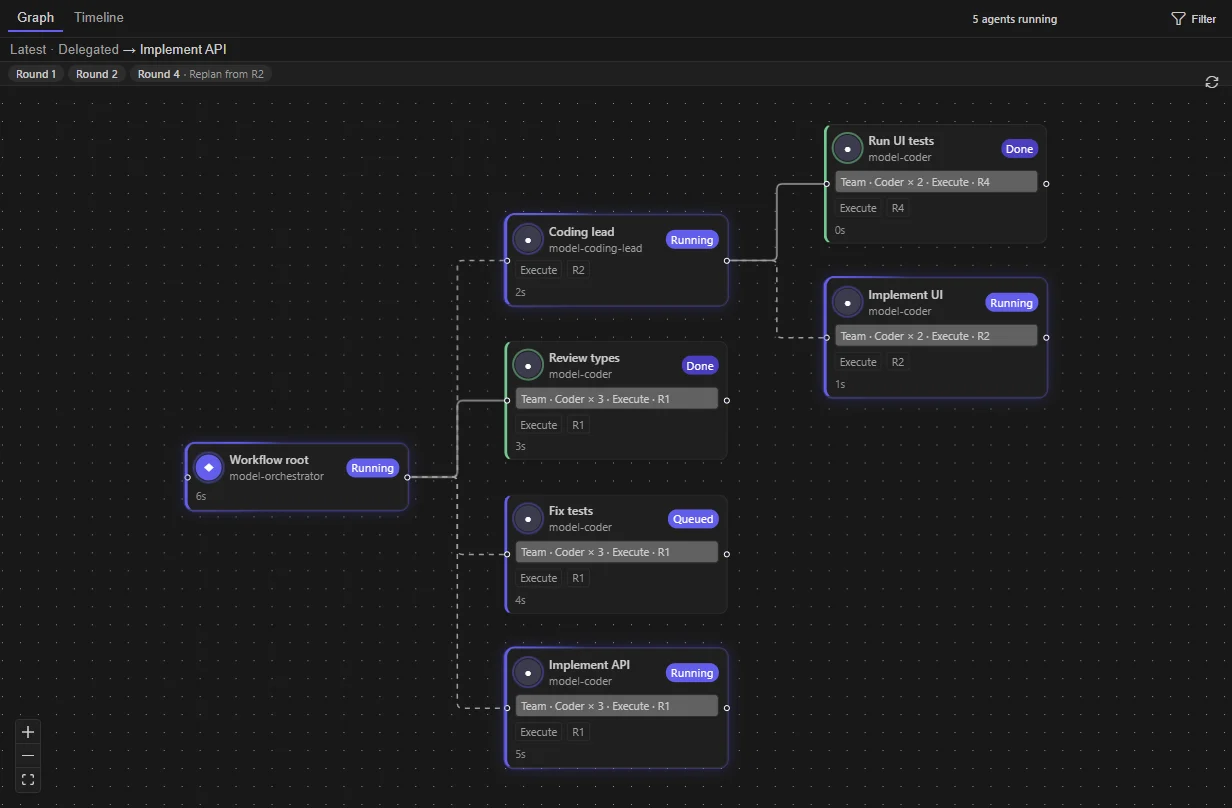Click the R2 tag on Implement UI
The width and height of the screenshot is (1232, 808).
click(898, 362)
